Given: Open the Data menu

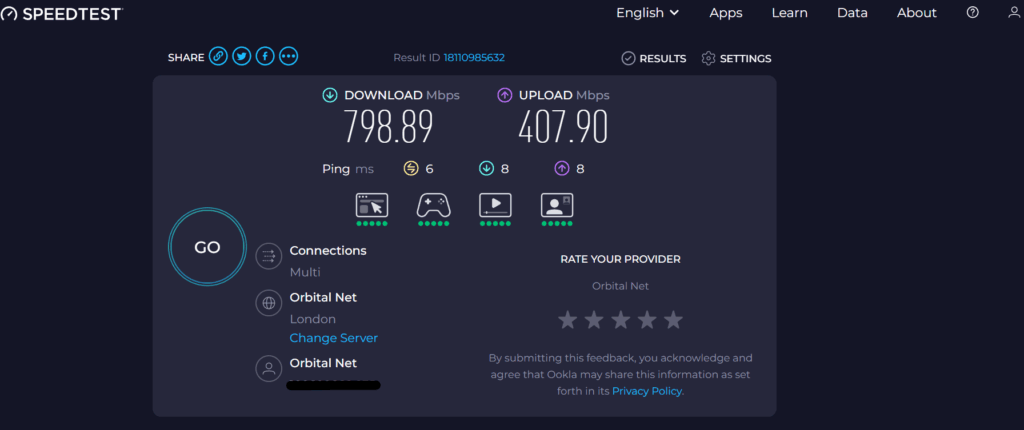Looking at the screenshot, I should click(852, 12).
